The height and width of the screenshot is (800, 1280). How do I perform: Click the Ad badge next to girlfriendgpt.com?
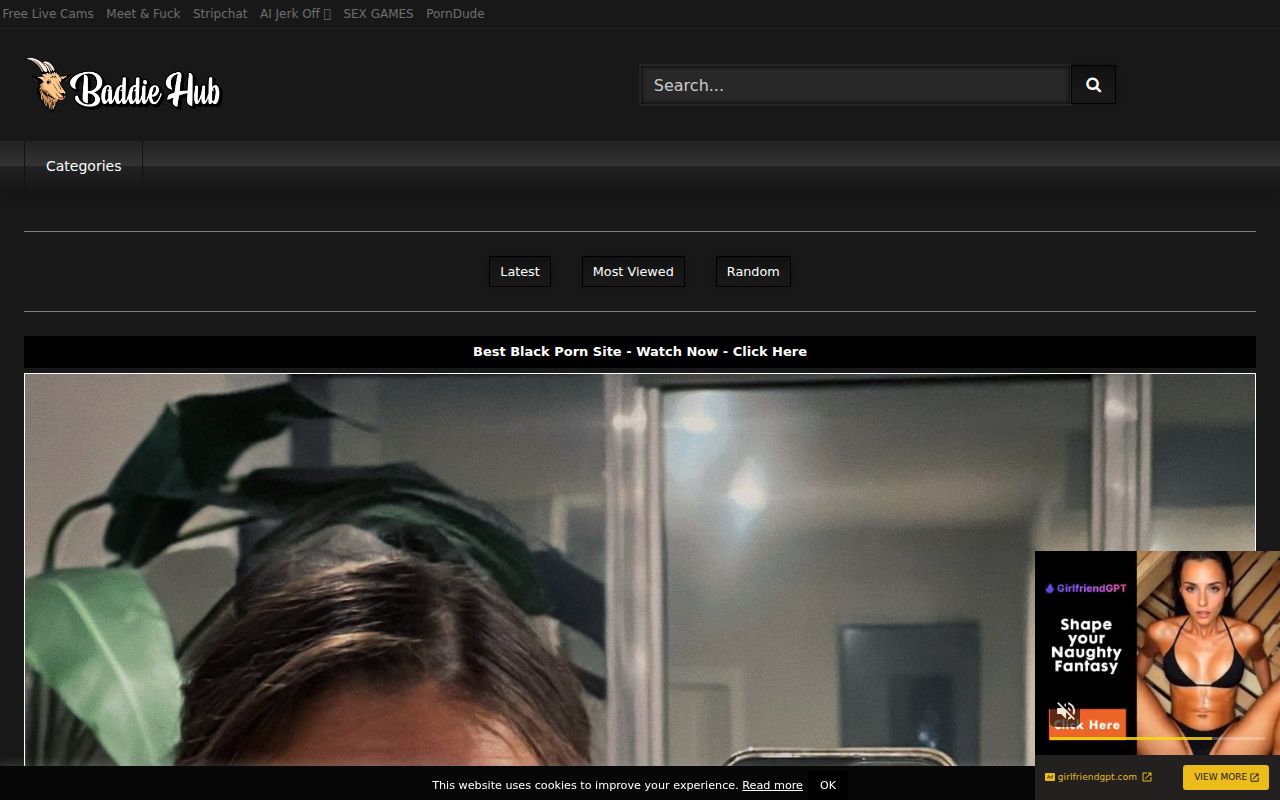tap(1049, 776)
